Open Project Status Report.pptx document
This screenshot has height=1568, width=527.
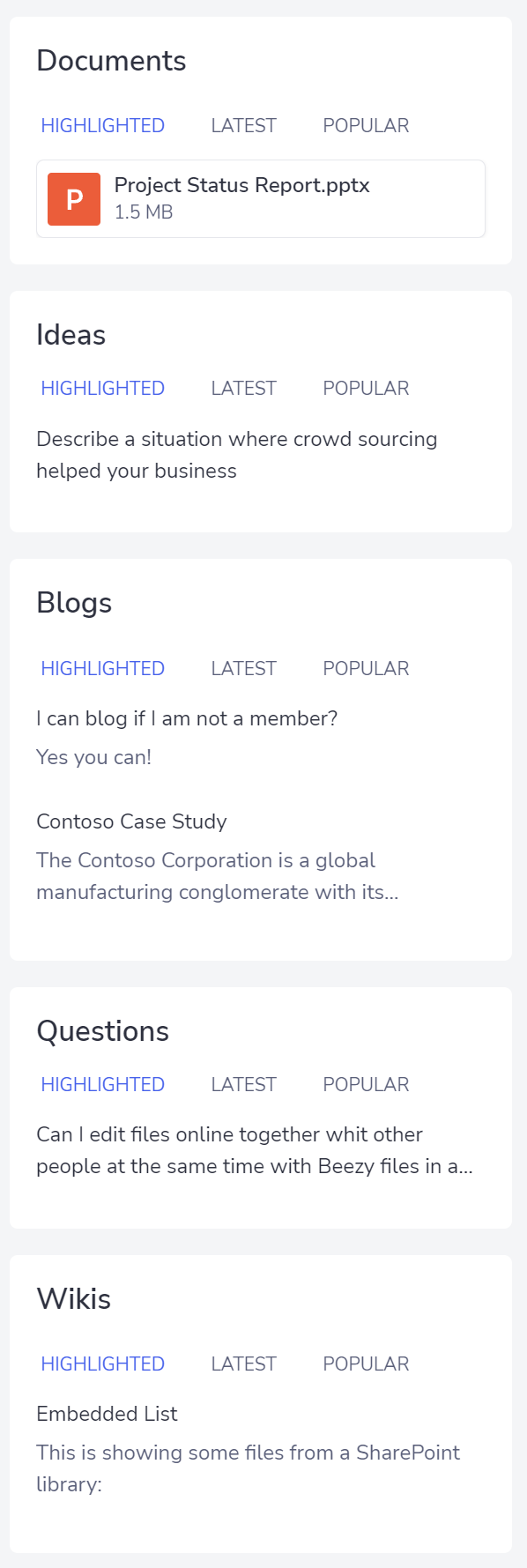point(242,185)
